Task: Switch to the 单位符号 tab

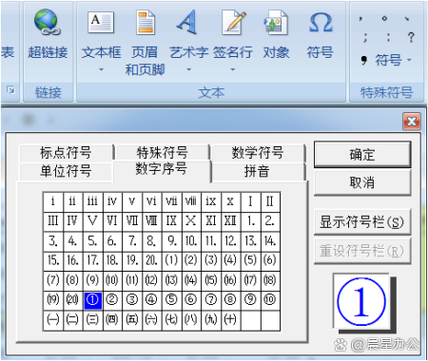Action: click(66, 171)
